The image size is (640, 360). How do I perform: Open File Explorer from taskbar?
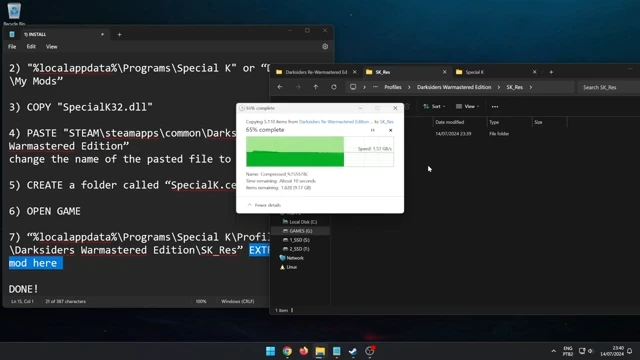click(x=320, y=351)
